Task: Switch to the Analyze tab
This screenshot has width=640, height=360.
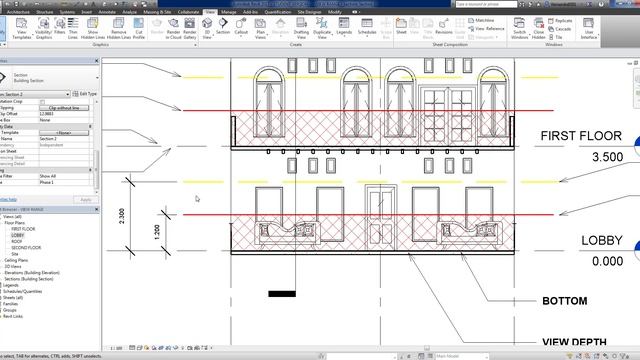Action: [129, 12]
